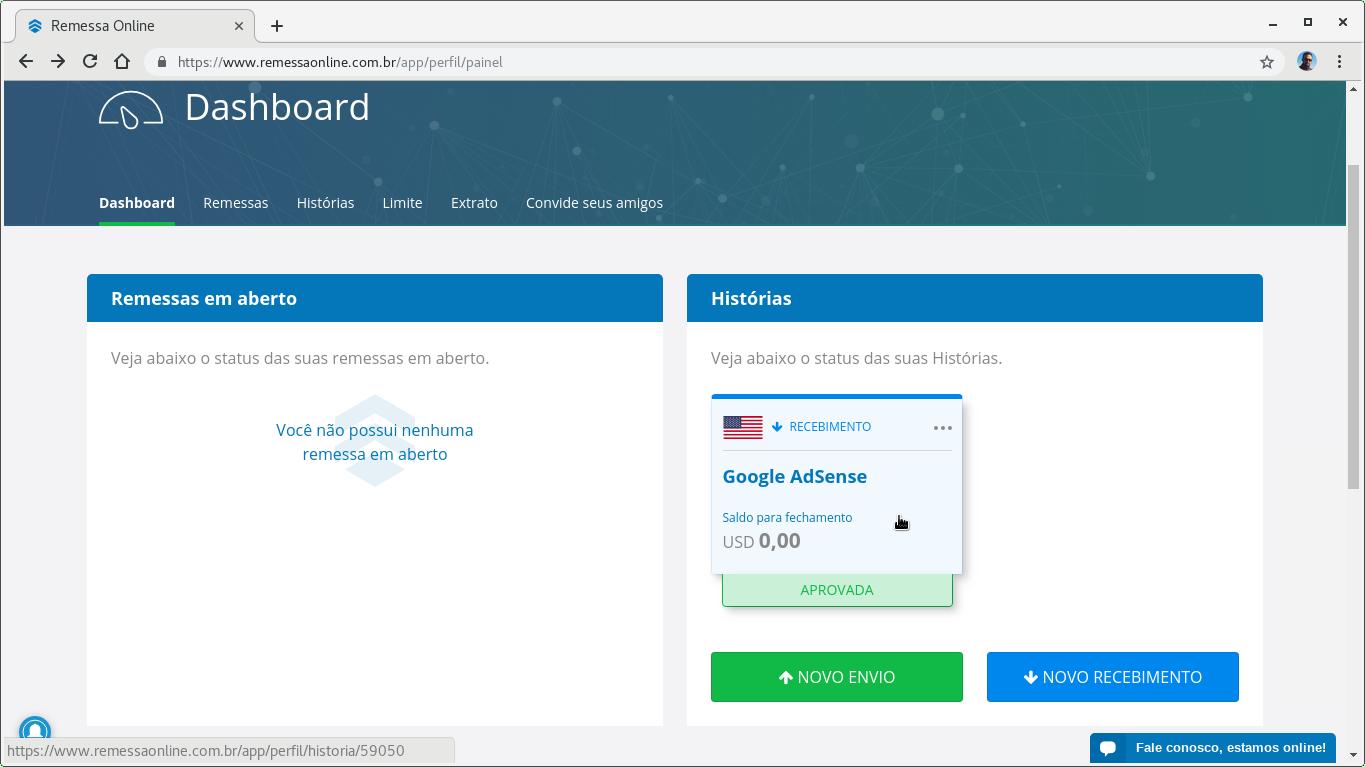The width and height of the screenshot is (1365, 767).
Task: Switch to the Histórias tab
Action: [x=325, y=203]
